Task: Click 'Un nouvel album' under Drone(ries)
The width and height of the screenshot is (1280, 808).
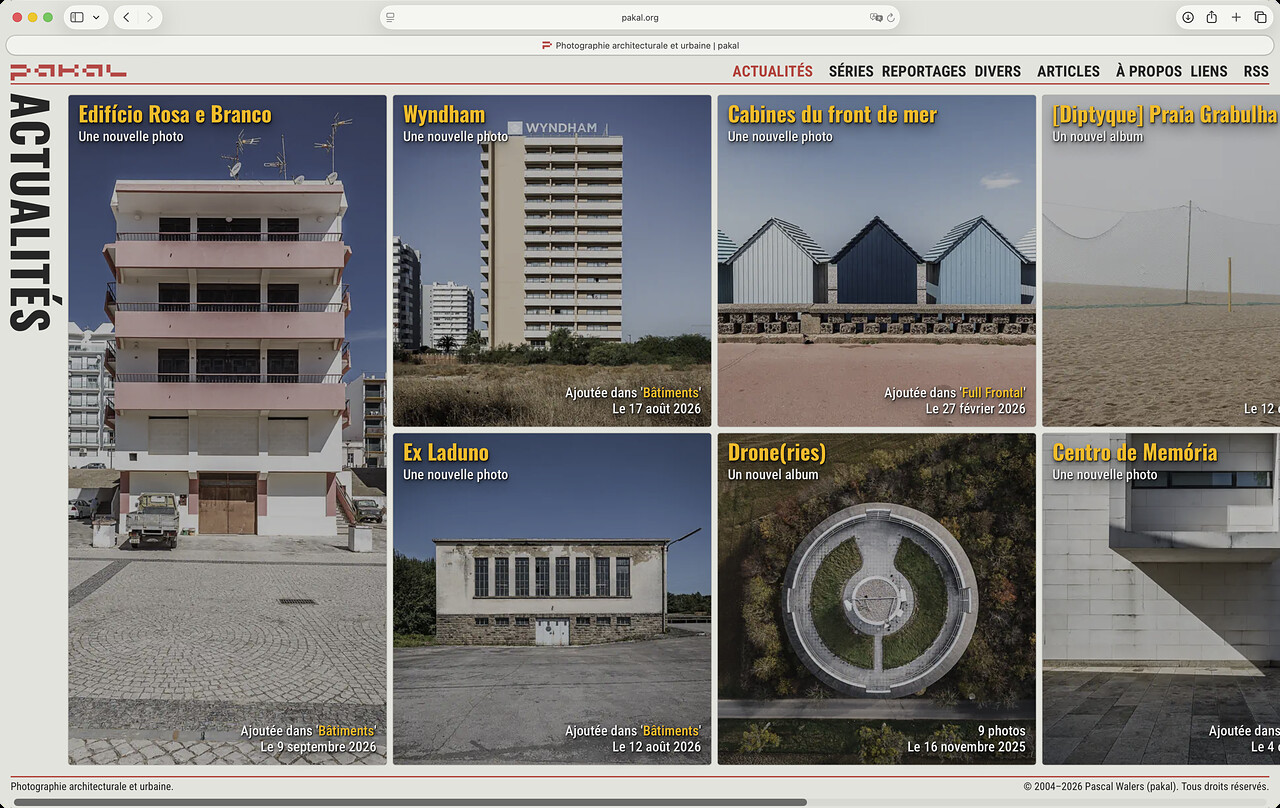Action: click(x=773, y=475)
